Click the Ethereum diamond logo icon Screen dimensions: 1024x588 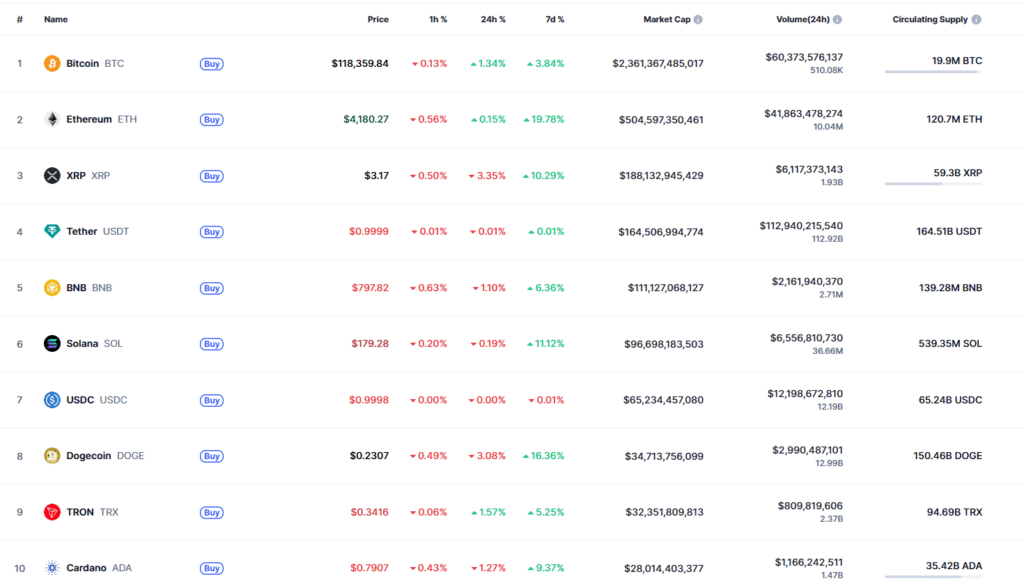[x=52, y=119]
